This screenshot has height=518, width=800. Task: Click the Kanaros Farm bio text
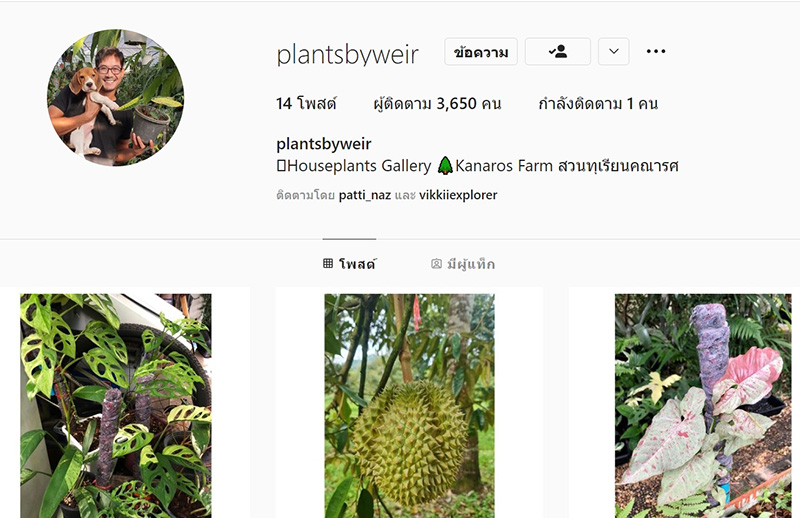coord(504,166)
